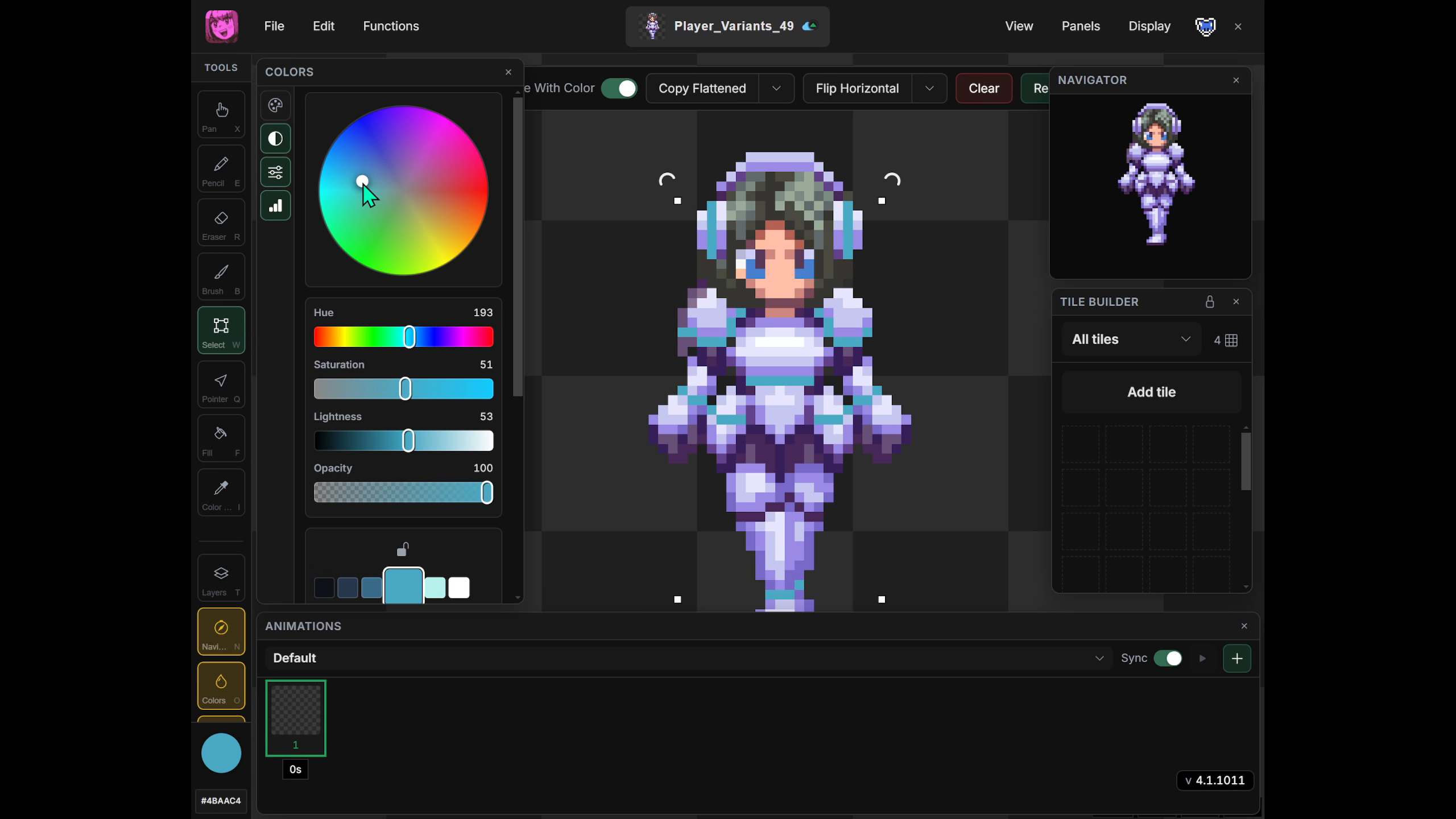Choose the Pointer tool

221,385
